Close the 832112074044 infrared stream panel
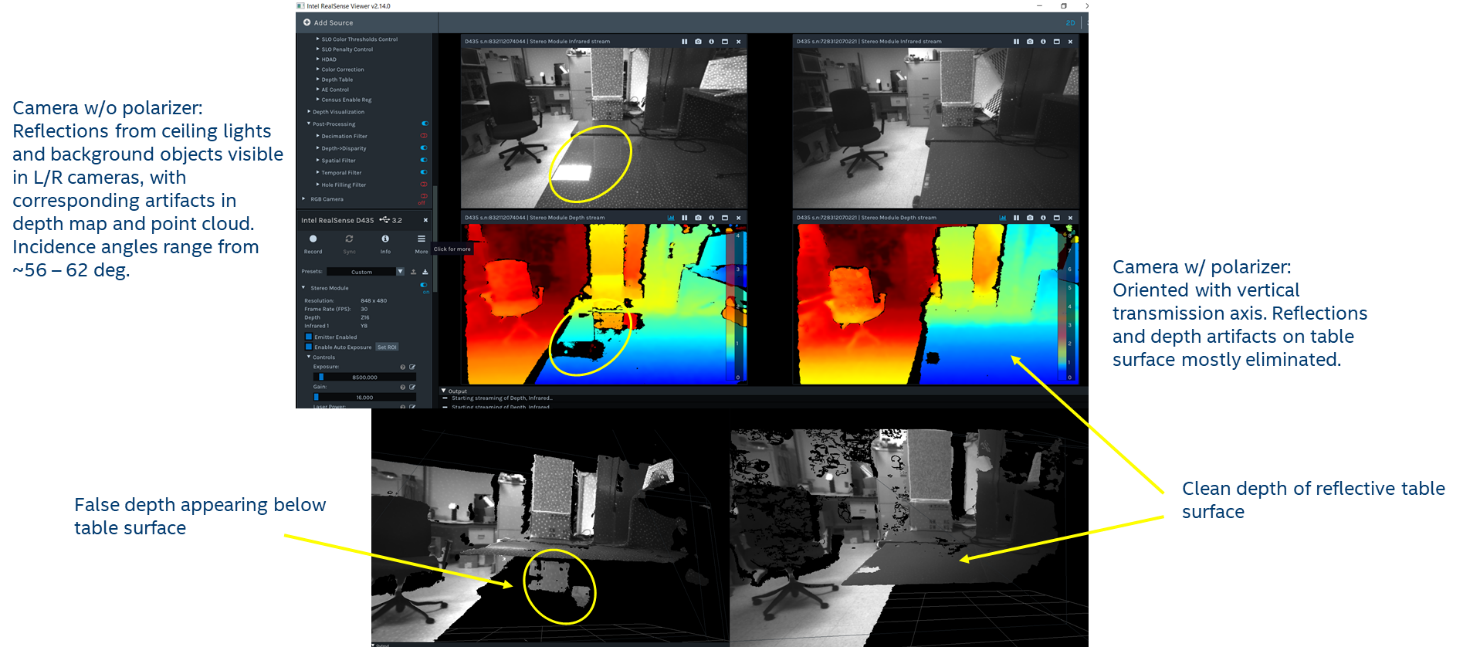Viewport: 1463px width, 647px height. click(739, 41)
